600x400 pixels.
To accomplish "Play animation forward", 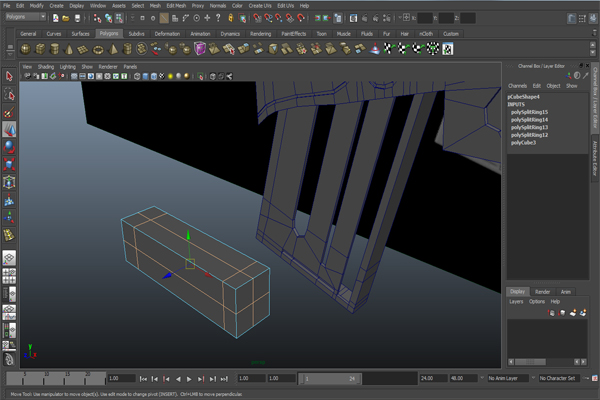I will pyautogui.click(x=189, y=379).
